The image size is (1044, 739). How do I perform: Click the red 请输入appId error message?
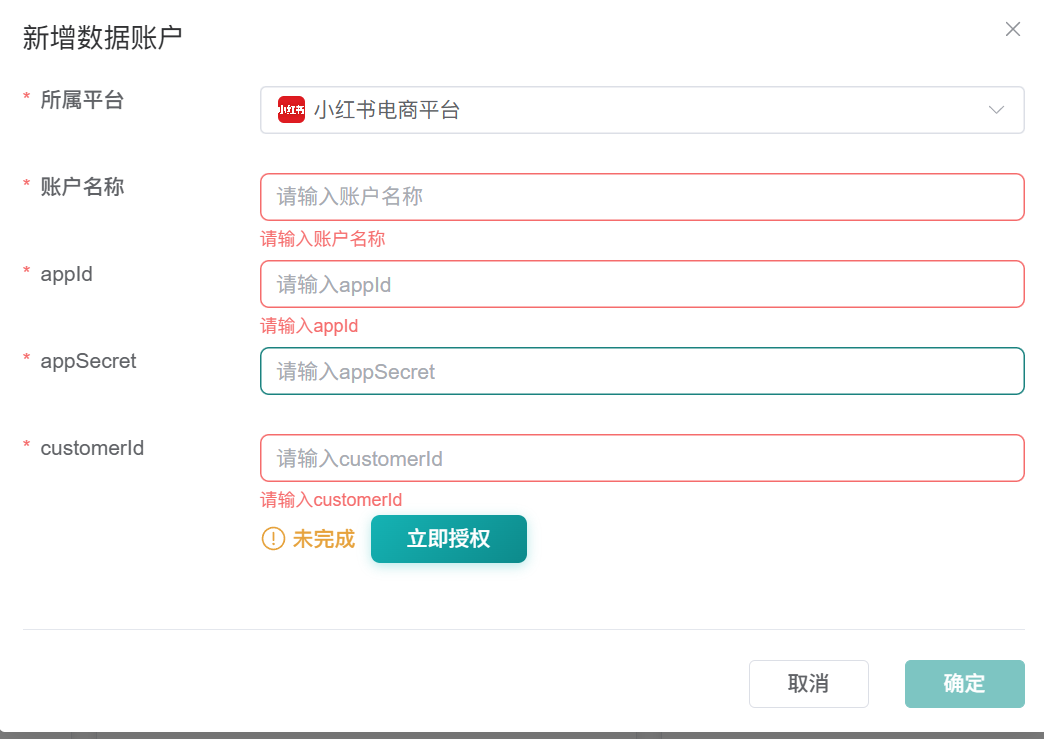click(309, 326)
